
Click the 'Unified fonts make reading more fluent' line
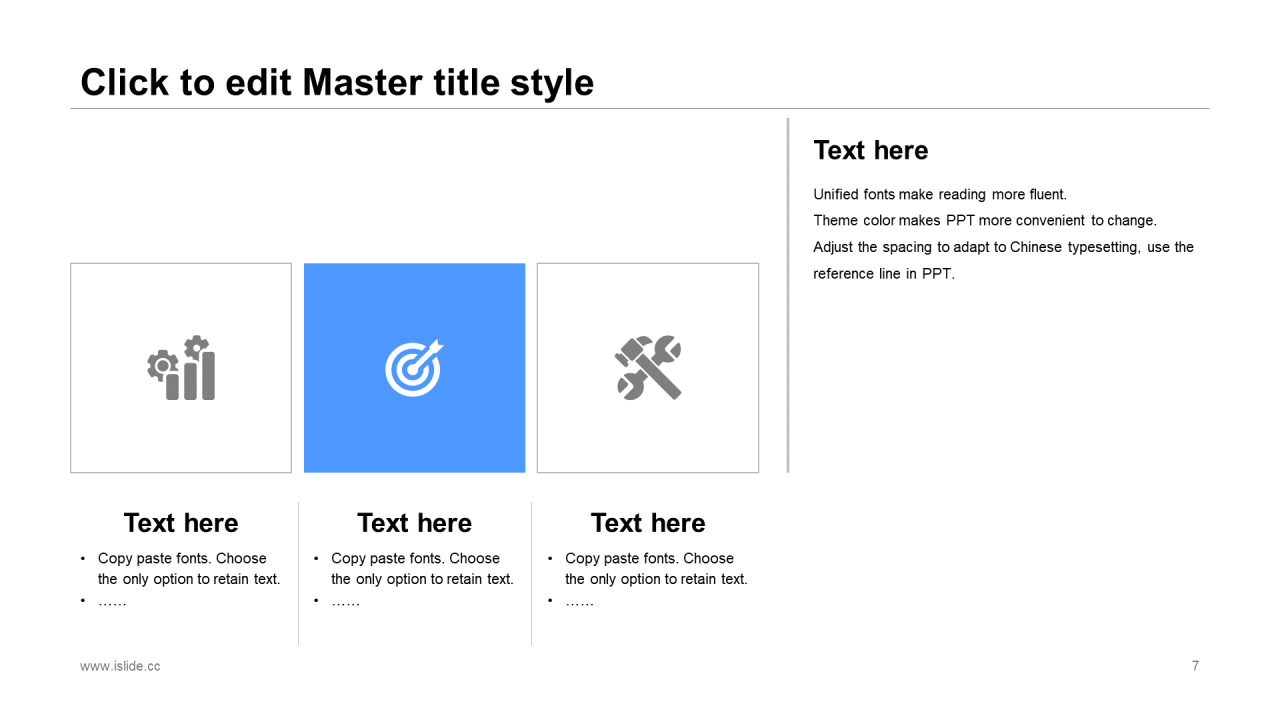click(940, 195)
